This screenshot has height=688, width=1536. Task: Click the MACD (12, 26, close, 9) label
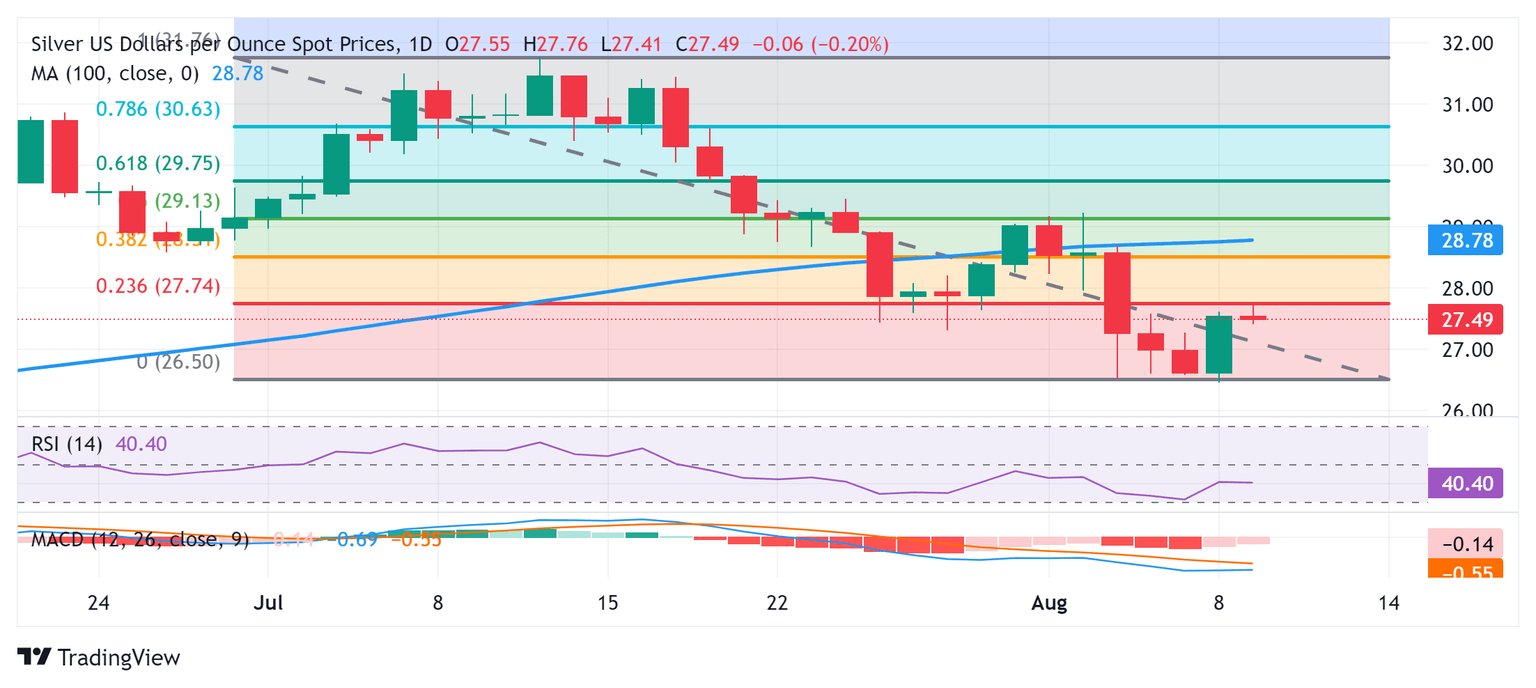tap(140, 540)
